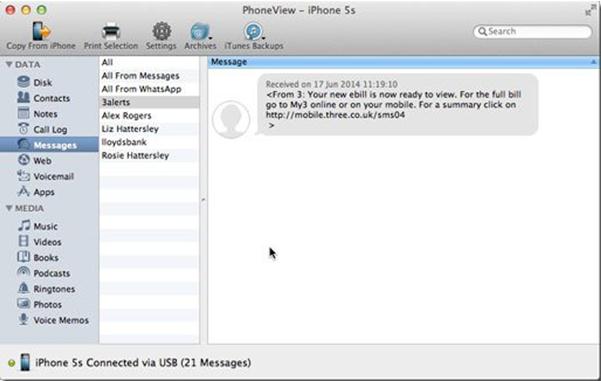Click the green connection status indicator
601x381 pixels.
point(11,363)
